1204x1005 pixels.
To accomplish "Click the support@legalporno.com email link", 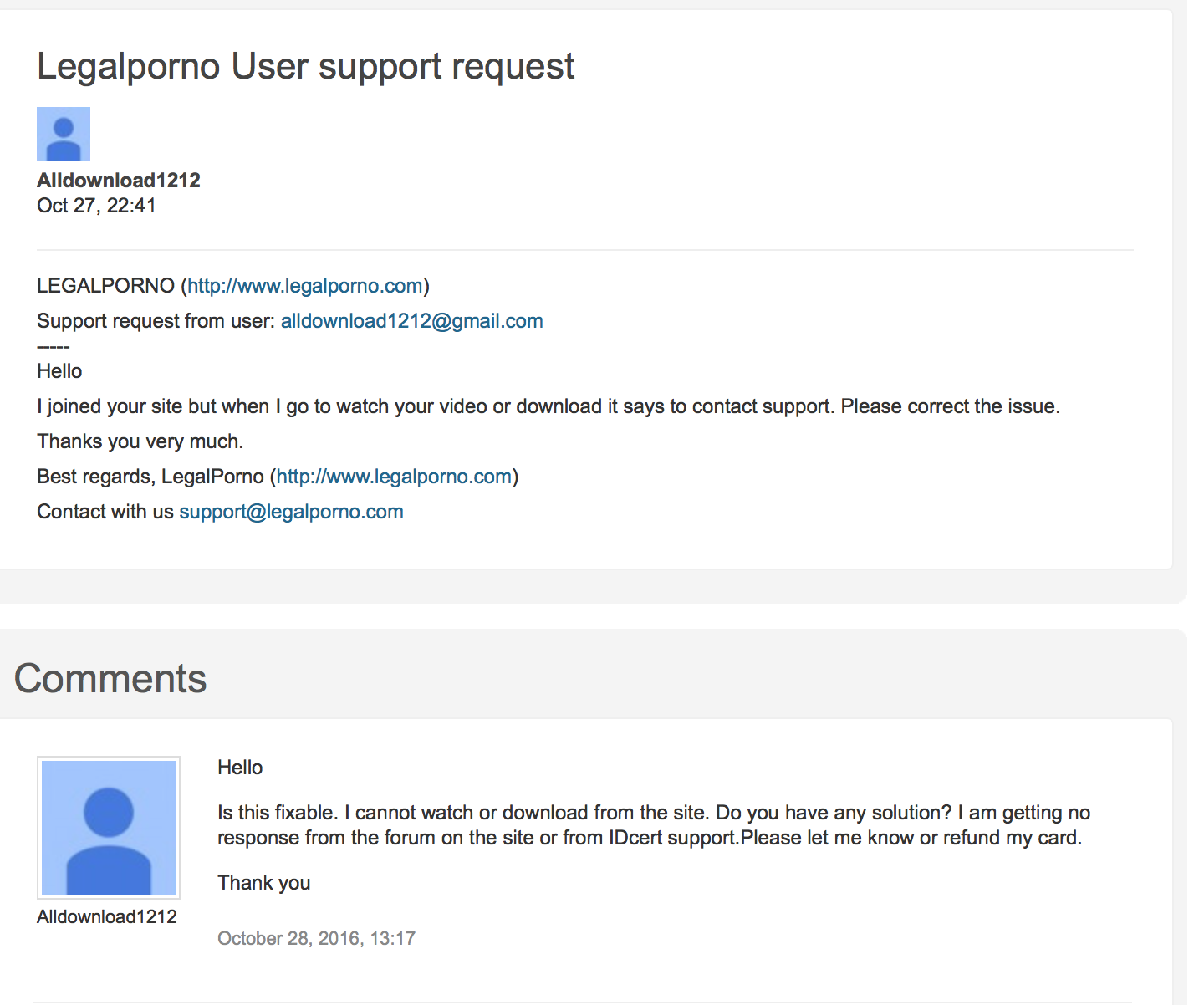I will click(x=291, y=512).
